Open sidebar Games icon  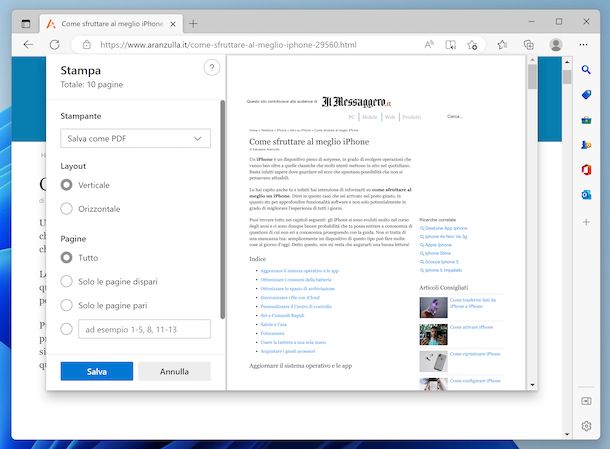coord(586,145)
